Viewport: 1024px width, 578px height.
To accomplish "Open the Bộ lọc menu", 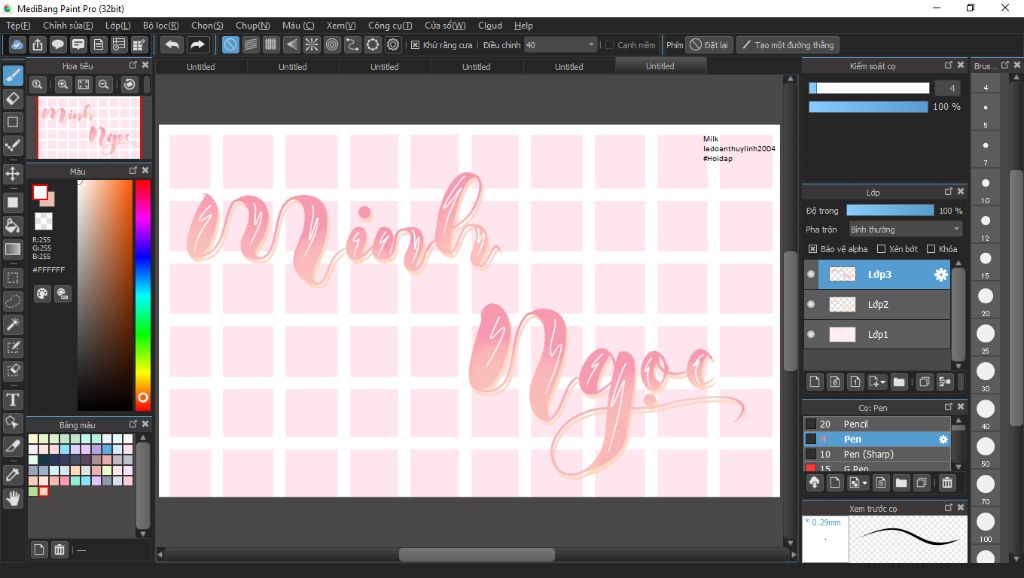I will [161, 25].
